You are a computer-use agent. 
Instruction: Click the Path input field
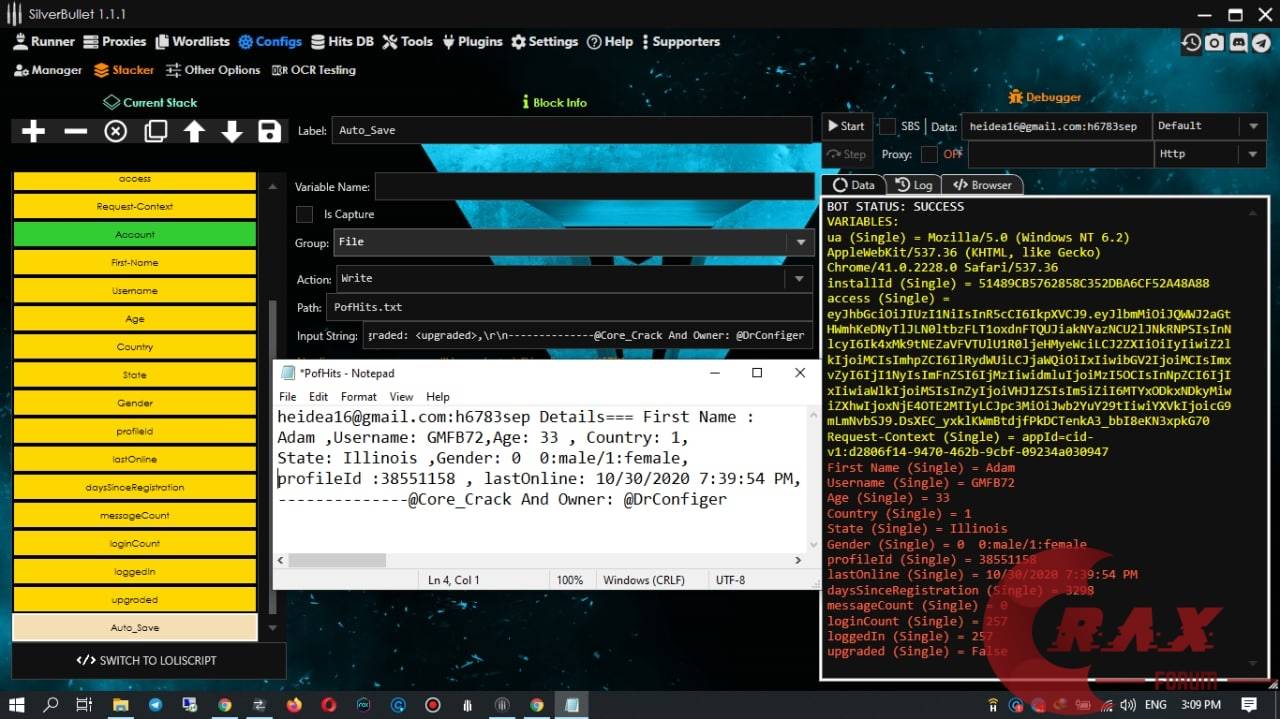[569, 307]
